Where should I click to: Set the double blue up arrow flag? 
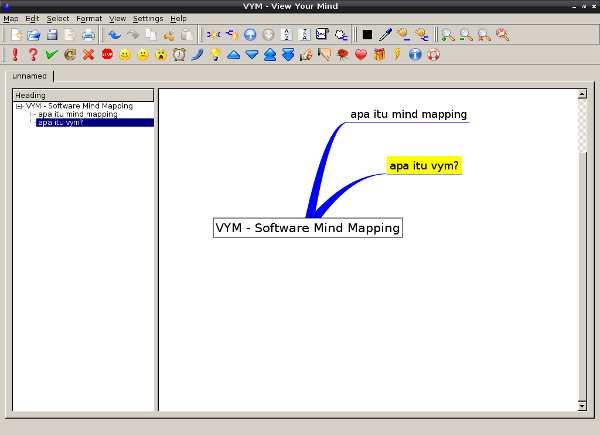(x=270, y=55)
